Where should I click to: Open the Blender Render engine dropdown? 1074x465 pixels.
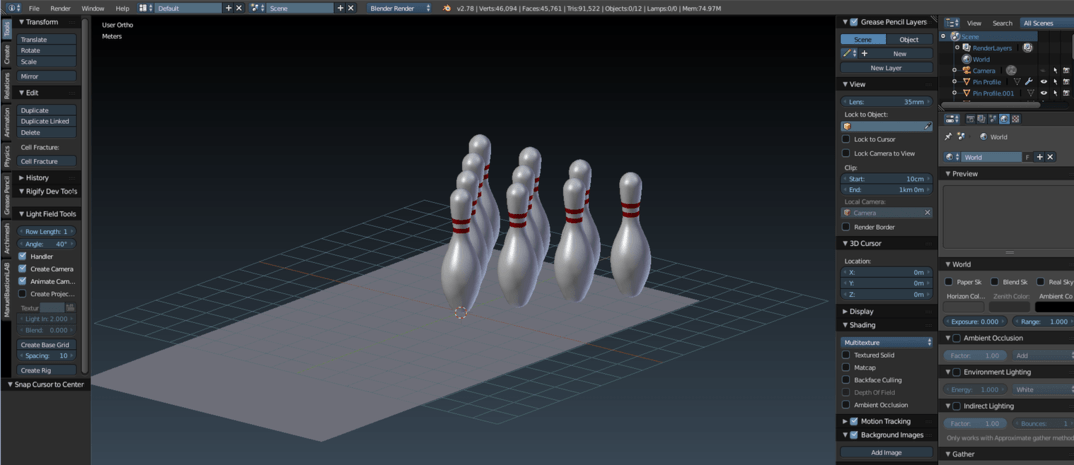click(400, 8)
